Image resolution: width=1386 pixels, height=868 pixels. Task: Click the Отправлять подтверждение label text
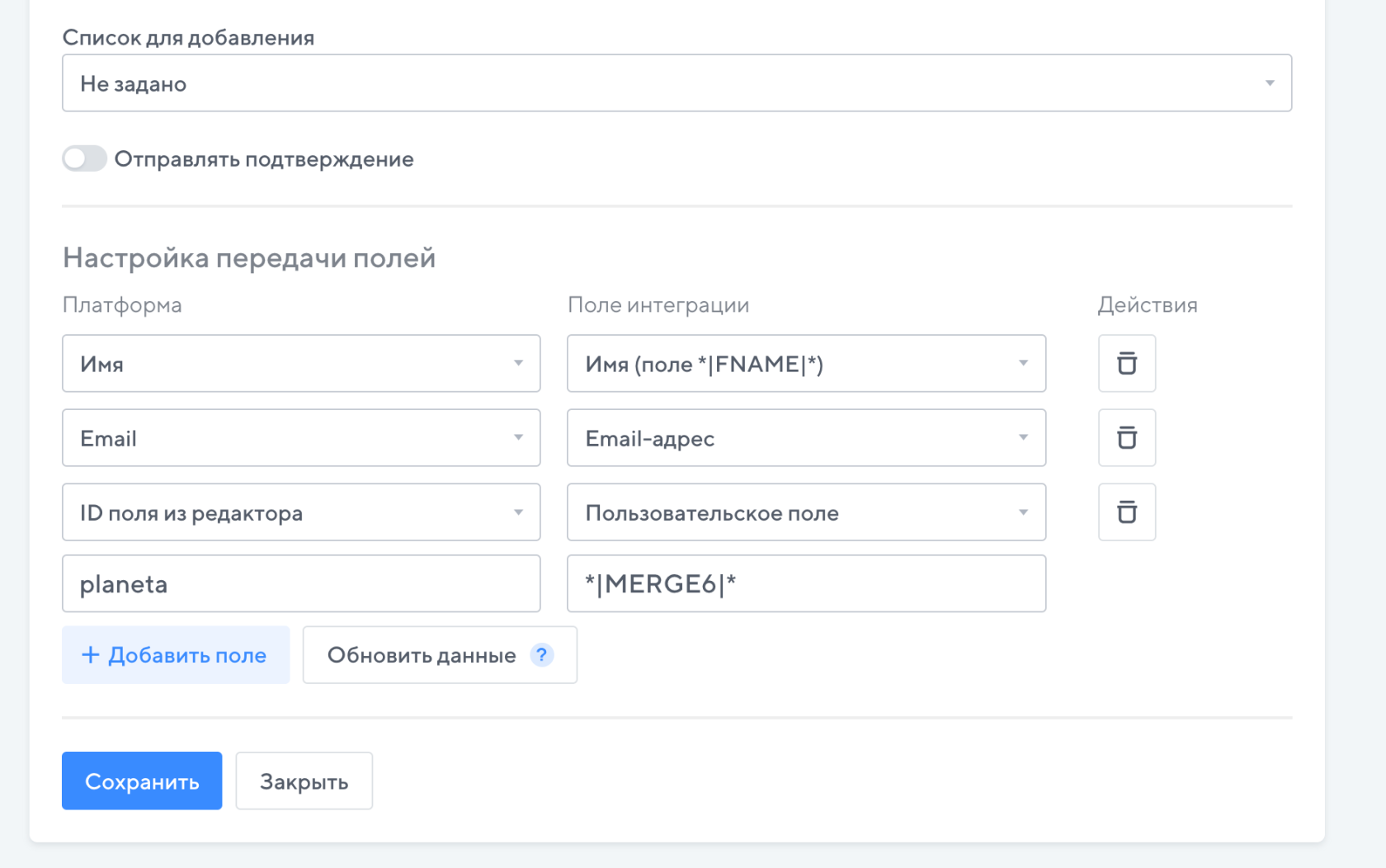click(264, 159)
